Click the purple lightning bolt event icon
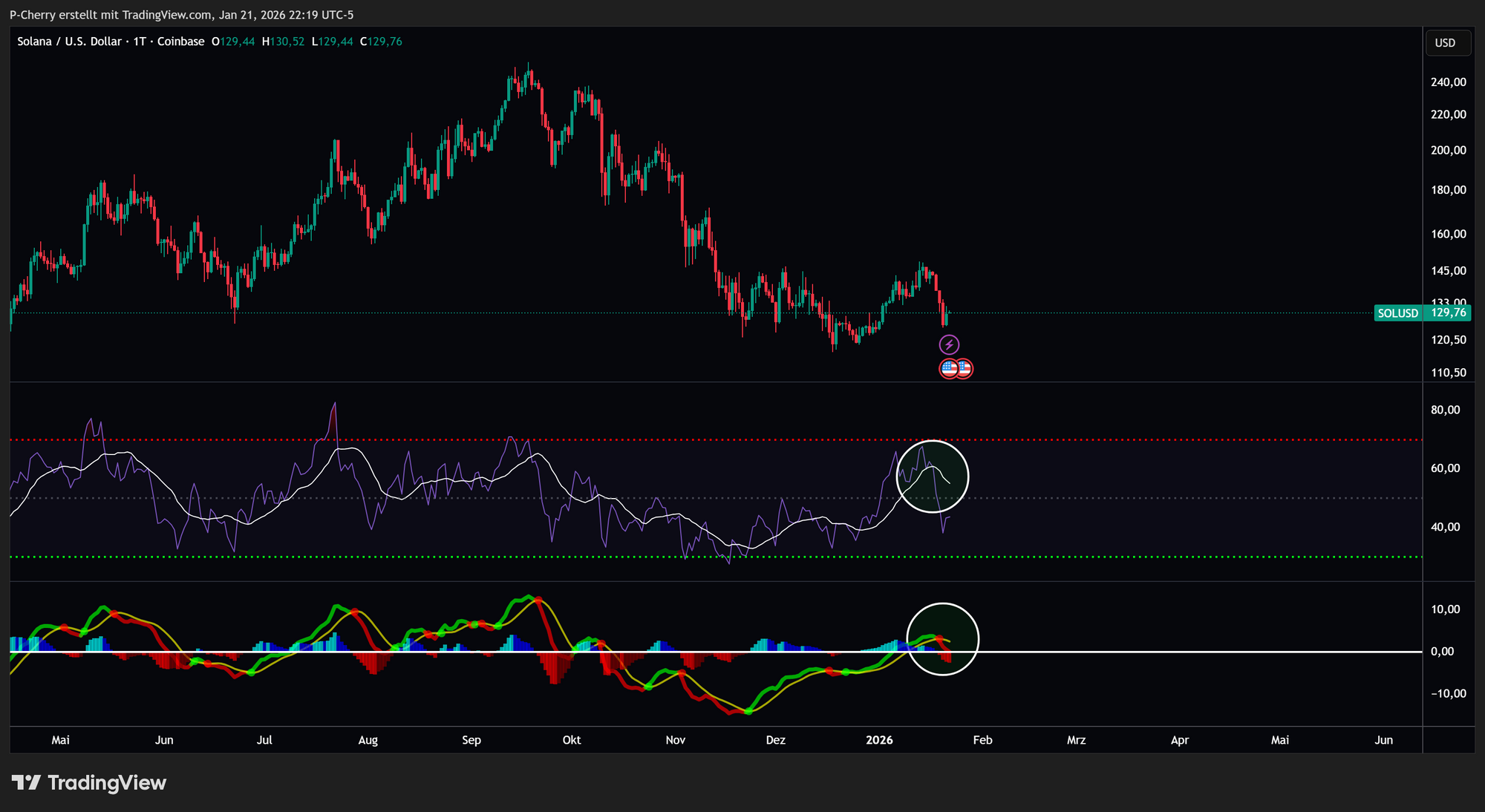Screen dimensions: 1485x812 coord(950,344)
